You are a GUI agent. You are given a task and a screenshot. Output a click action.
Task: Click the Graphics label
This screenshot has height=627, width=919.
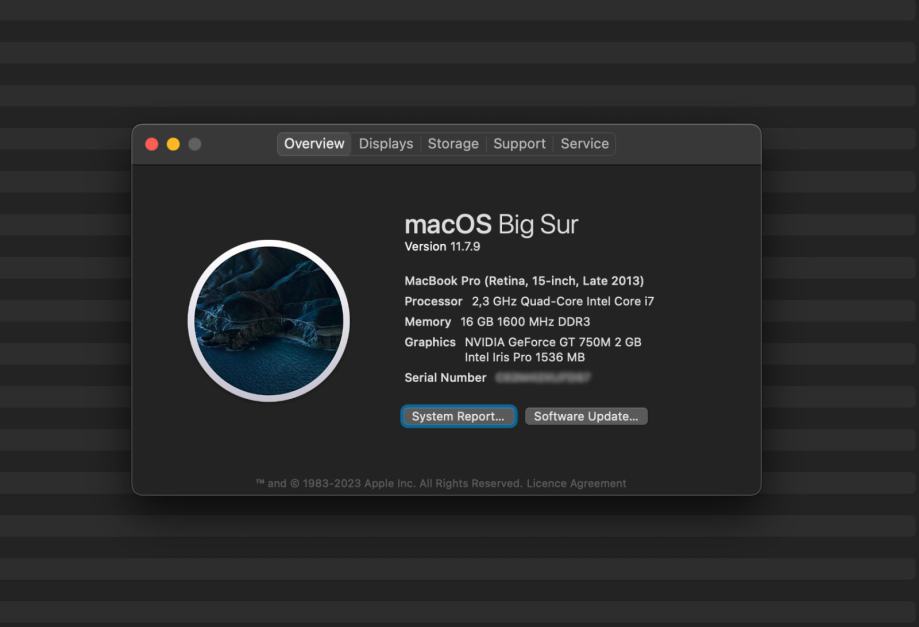[x=430, y=342]
